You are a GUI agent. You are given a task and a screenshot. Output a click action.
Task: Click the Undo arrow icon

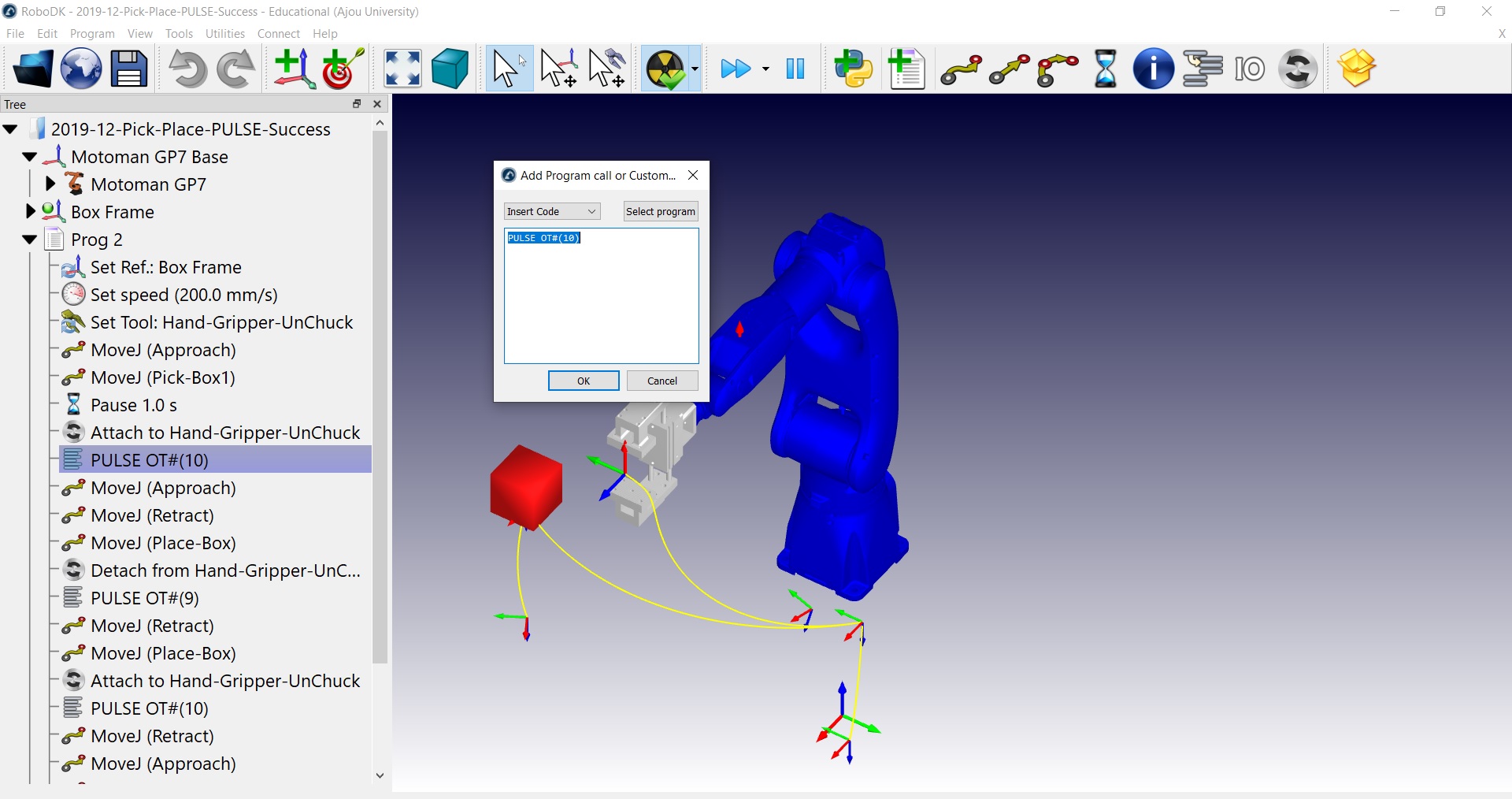pos(187,69)
